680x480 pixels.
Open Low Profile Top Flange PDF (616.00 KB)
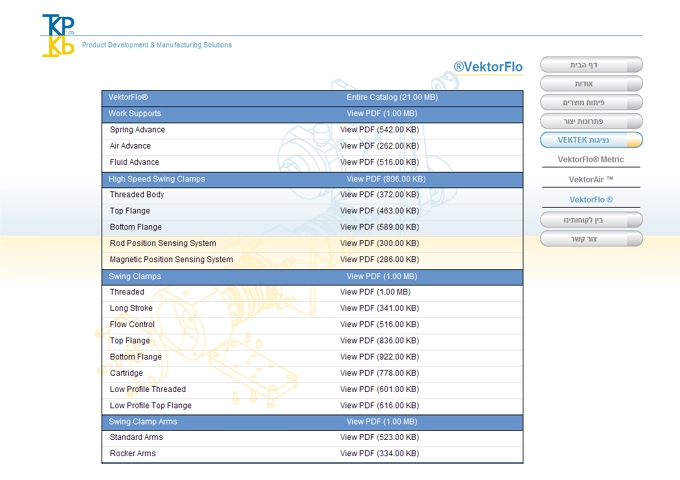379,405
